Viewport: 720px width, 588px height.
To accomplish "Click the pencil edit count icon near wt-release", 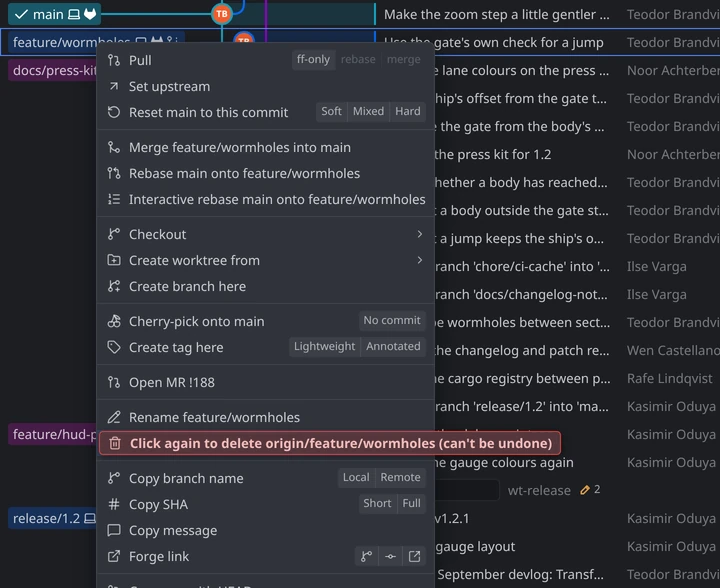I will [585, 490].
